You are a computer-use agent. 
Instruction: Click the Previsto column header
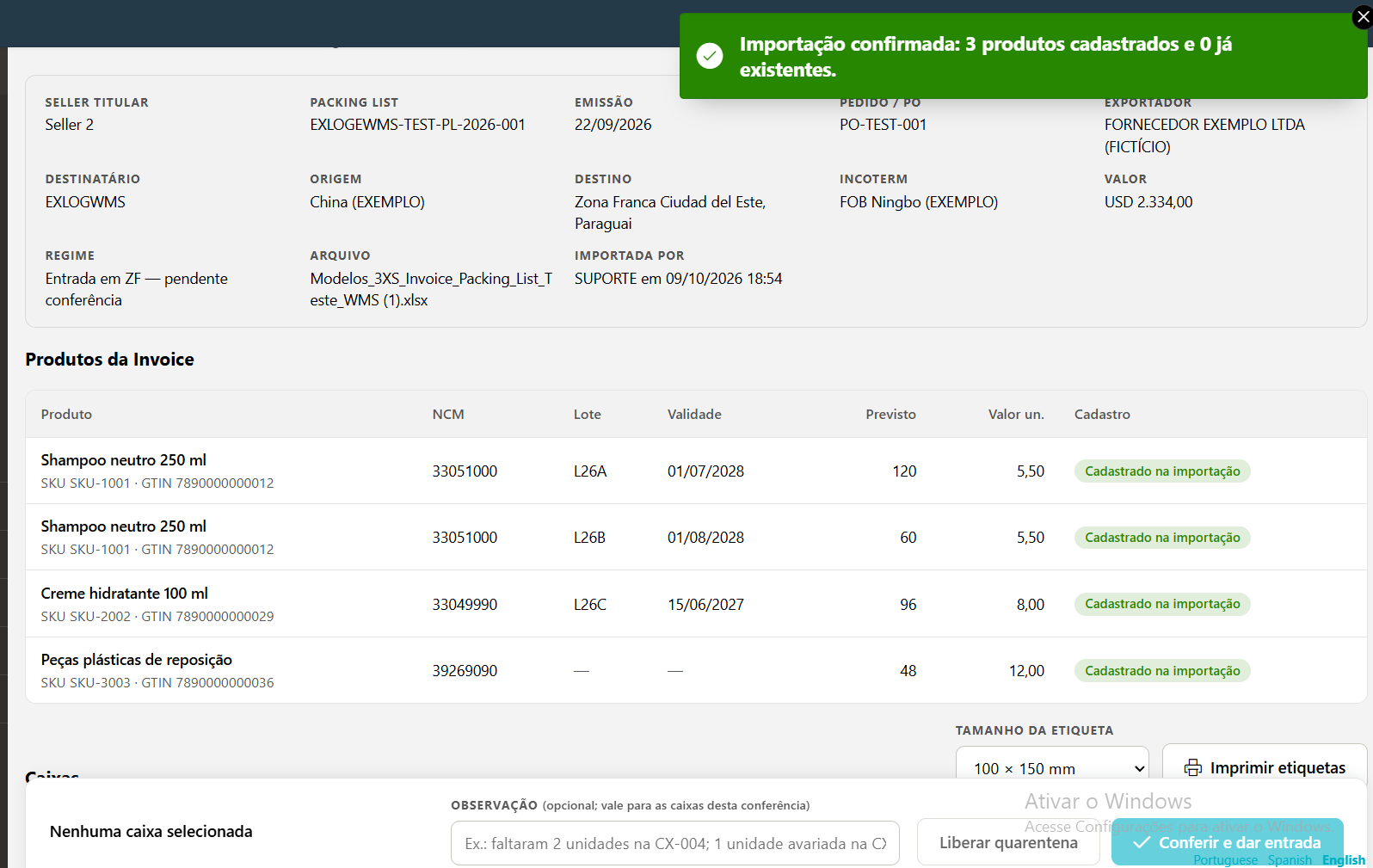[x=890, y=414]
